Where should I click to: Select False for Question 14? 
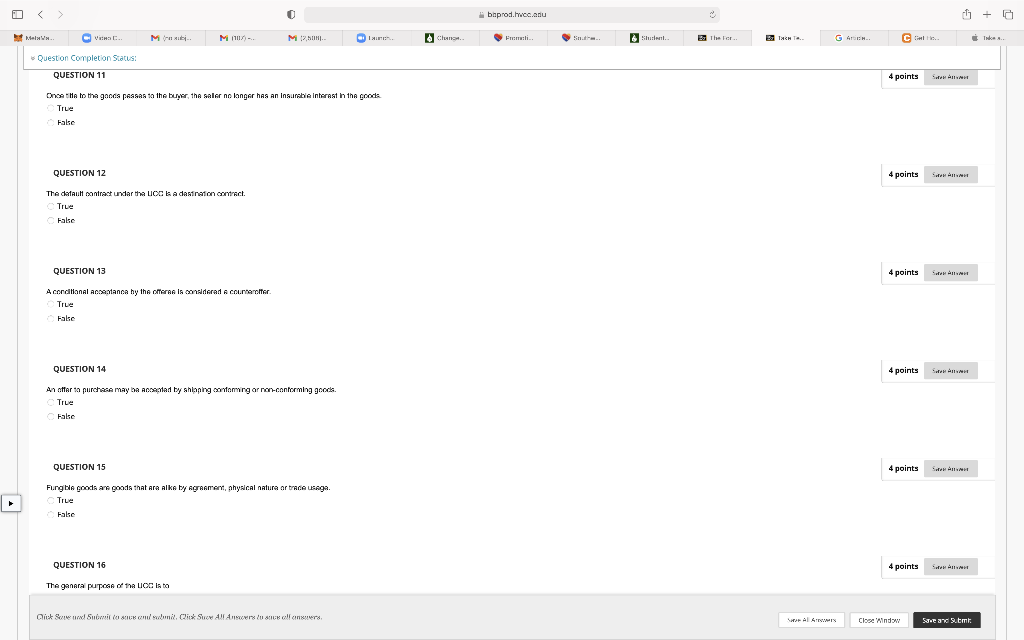point(50,417)
